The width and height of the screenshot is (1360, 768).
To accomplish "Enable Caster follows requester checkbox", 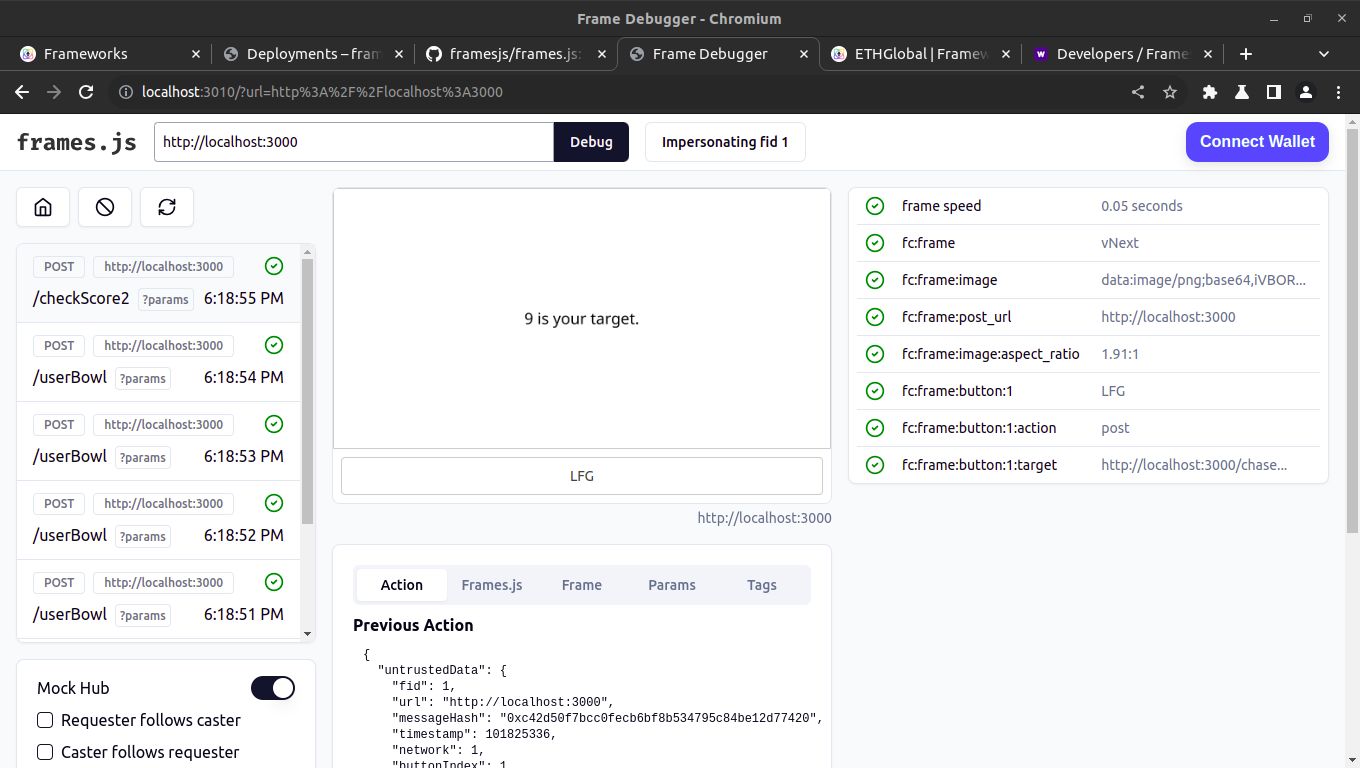I will (x=45, y=752).
